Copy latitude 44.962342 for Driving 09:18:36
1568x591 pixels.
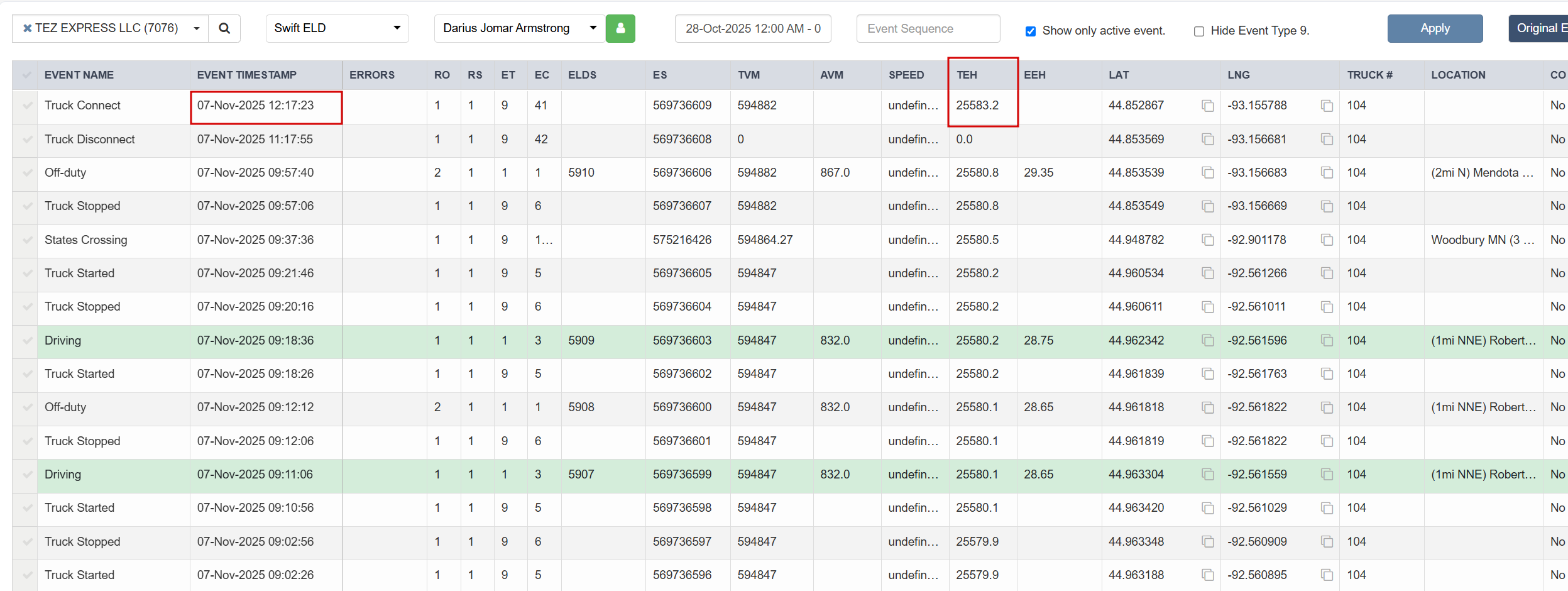point(1207,340)
